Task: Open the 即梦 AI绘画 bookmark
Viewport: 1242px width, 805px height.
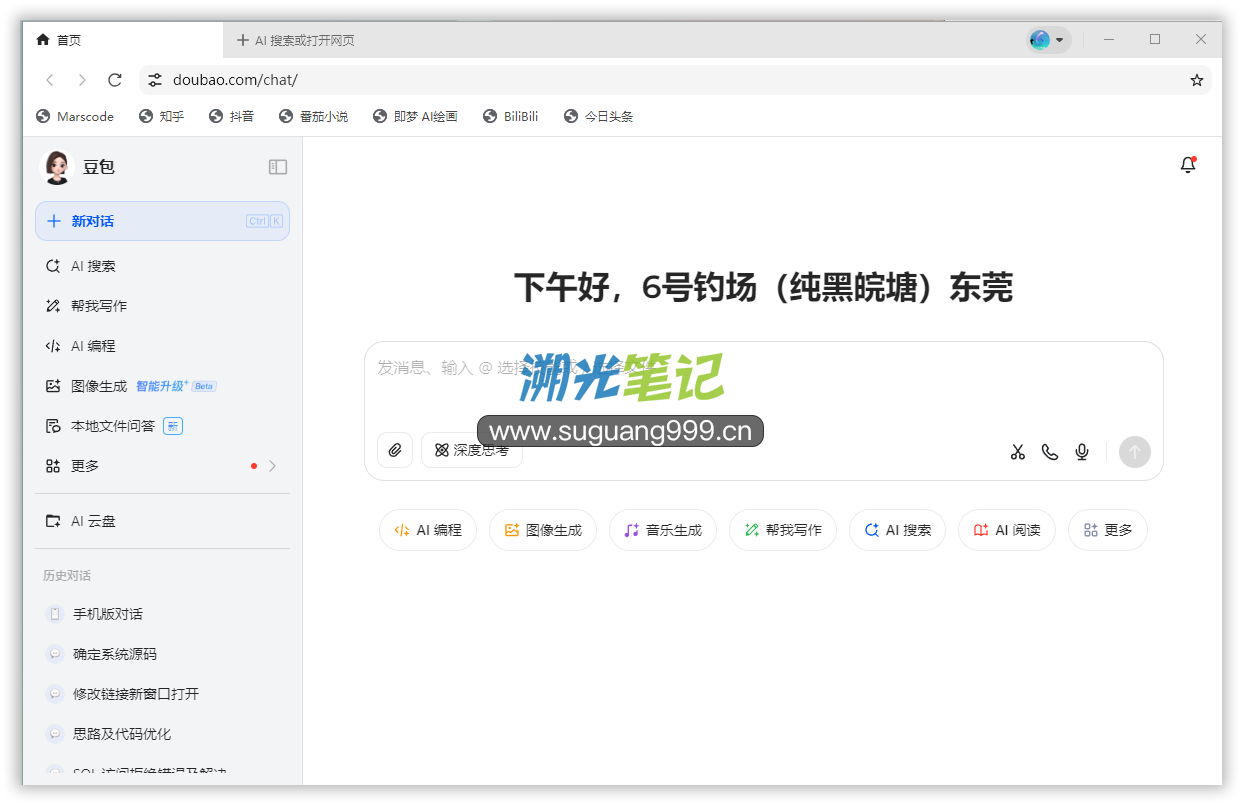Action: pyautogui.click(x=415, y=116)
